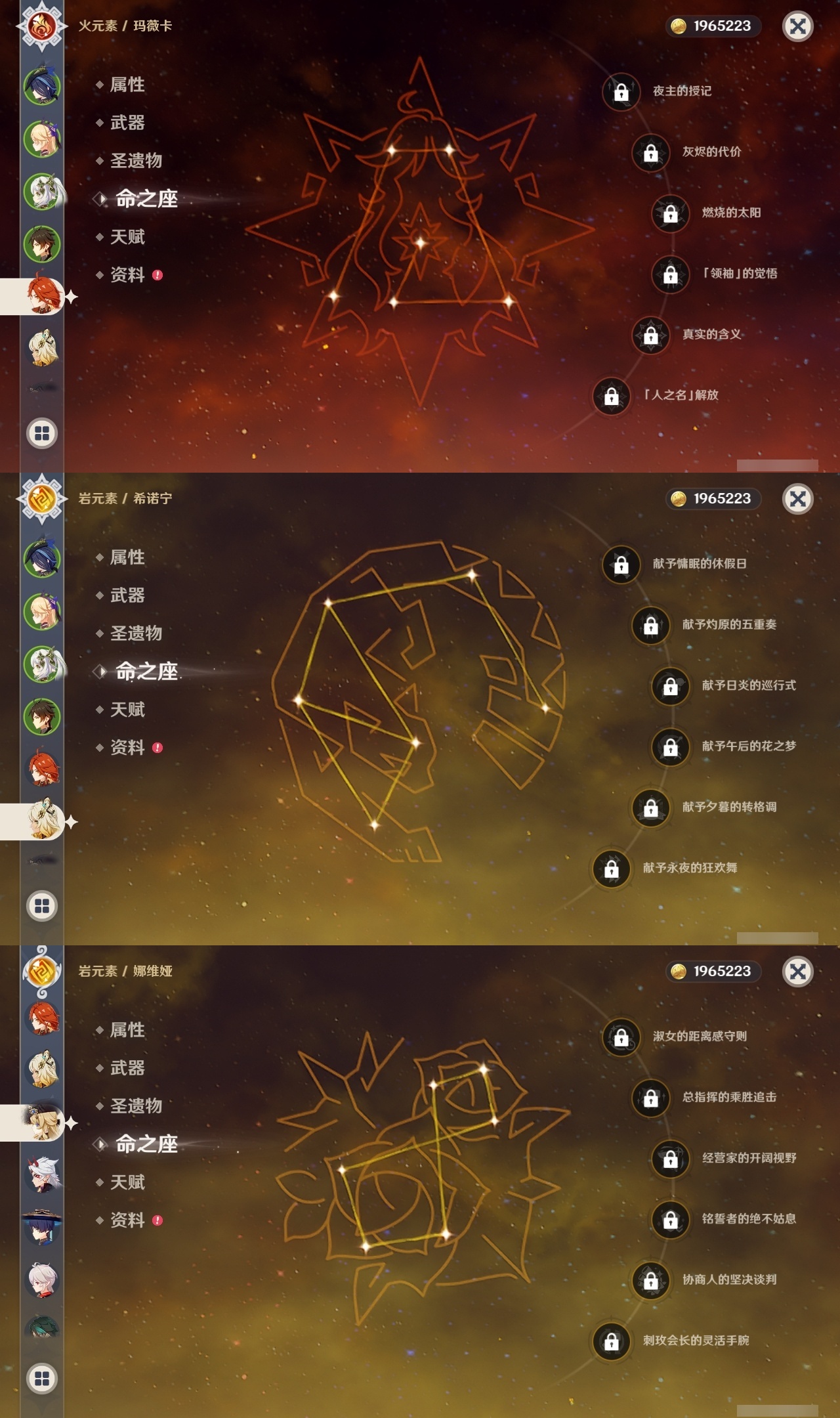Open 圣遗物 tab in the 娜维娅 panel

[x=136, y=1106]
